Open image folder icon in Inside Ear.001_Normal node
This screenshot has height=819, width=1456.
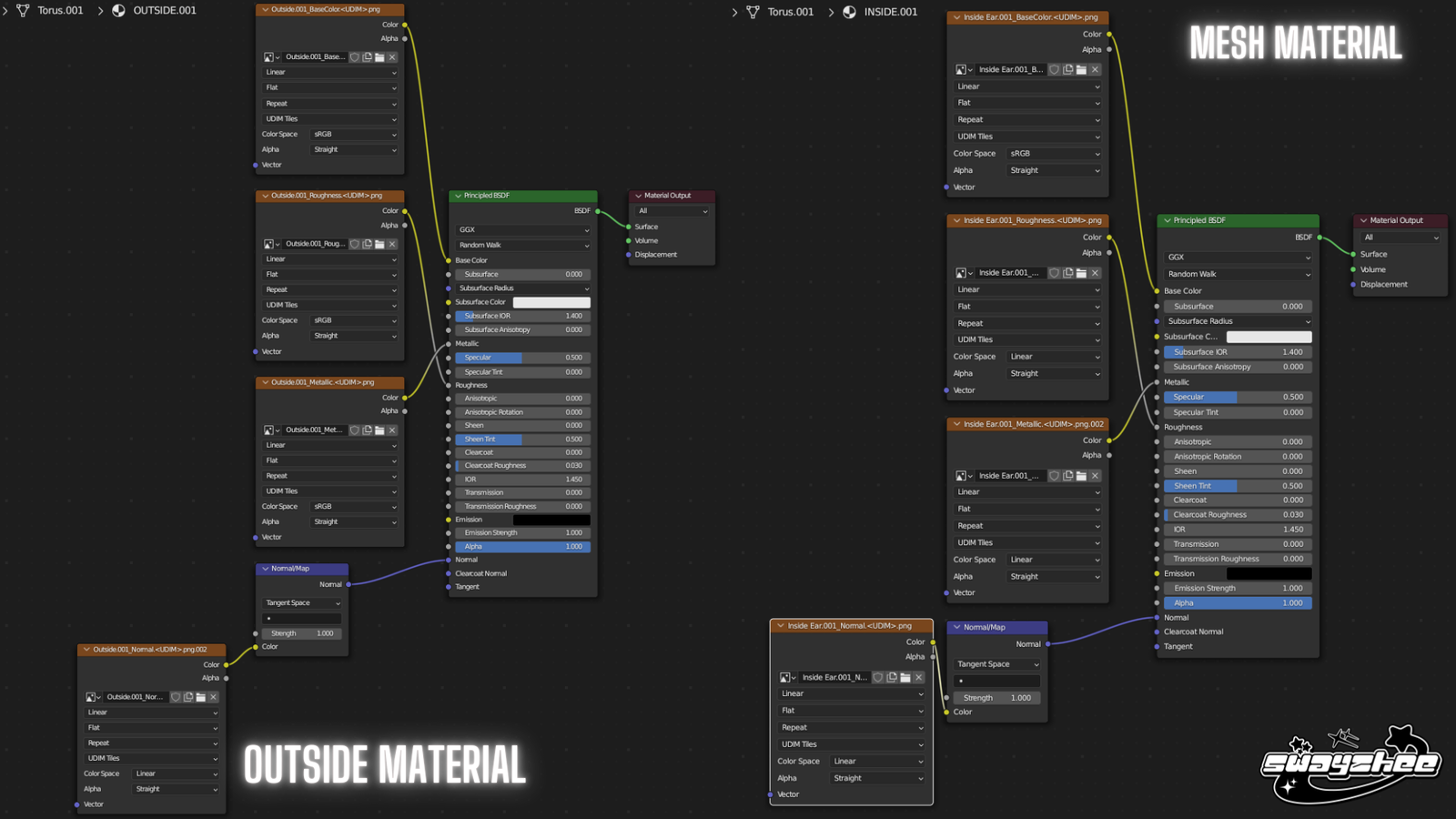(x=905, y=678)
